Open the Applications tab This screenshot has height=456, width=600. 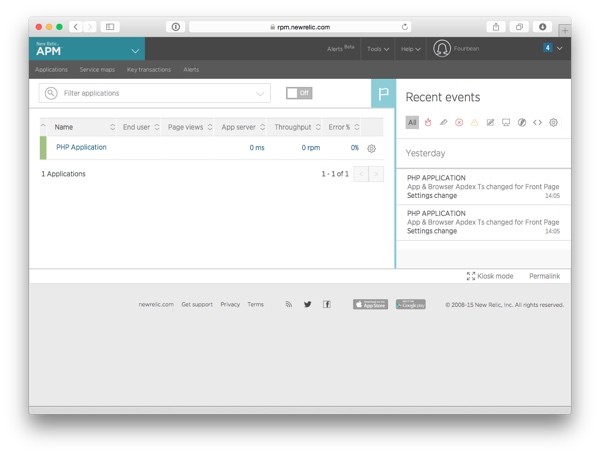tap(51, 70)
